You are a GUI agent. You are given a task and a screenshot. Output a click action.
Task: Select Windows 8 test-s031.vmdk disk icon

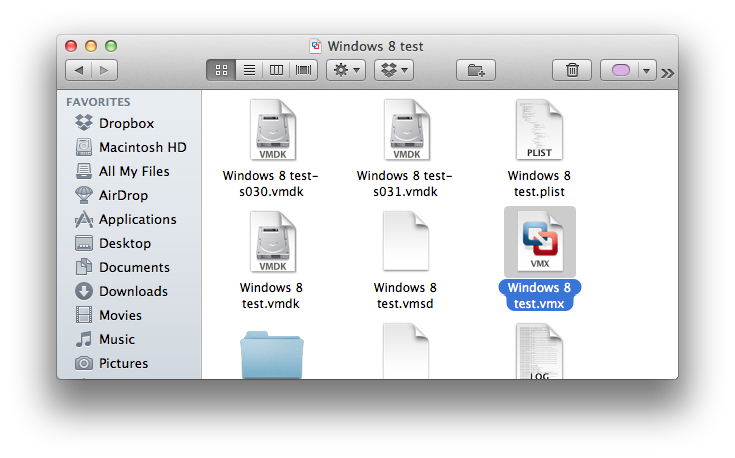[406, 131]
